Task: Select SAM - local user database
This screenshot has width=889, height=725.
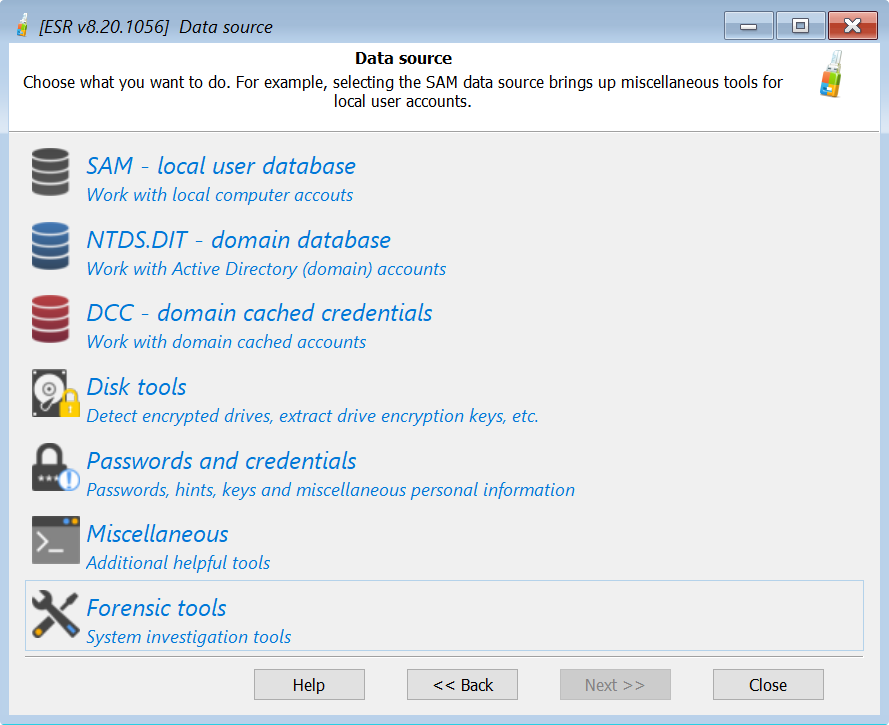Action: (221, 166)
